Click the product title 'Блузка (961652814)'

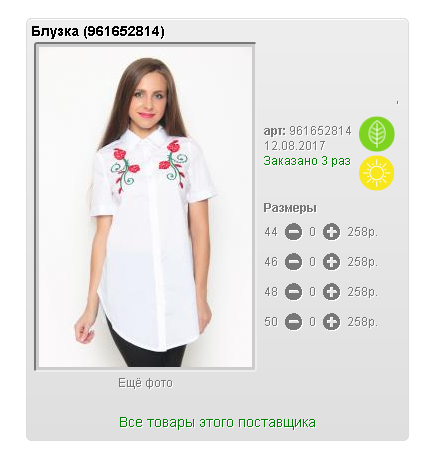tap(98, 32)
